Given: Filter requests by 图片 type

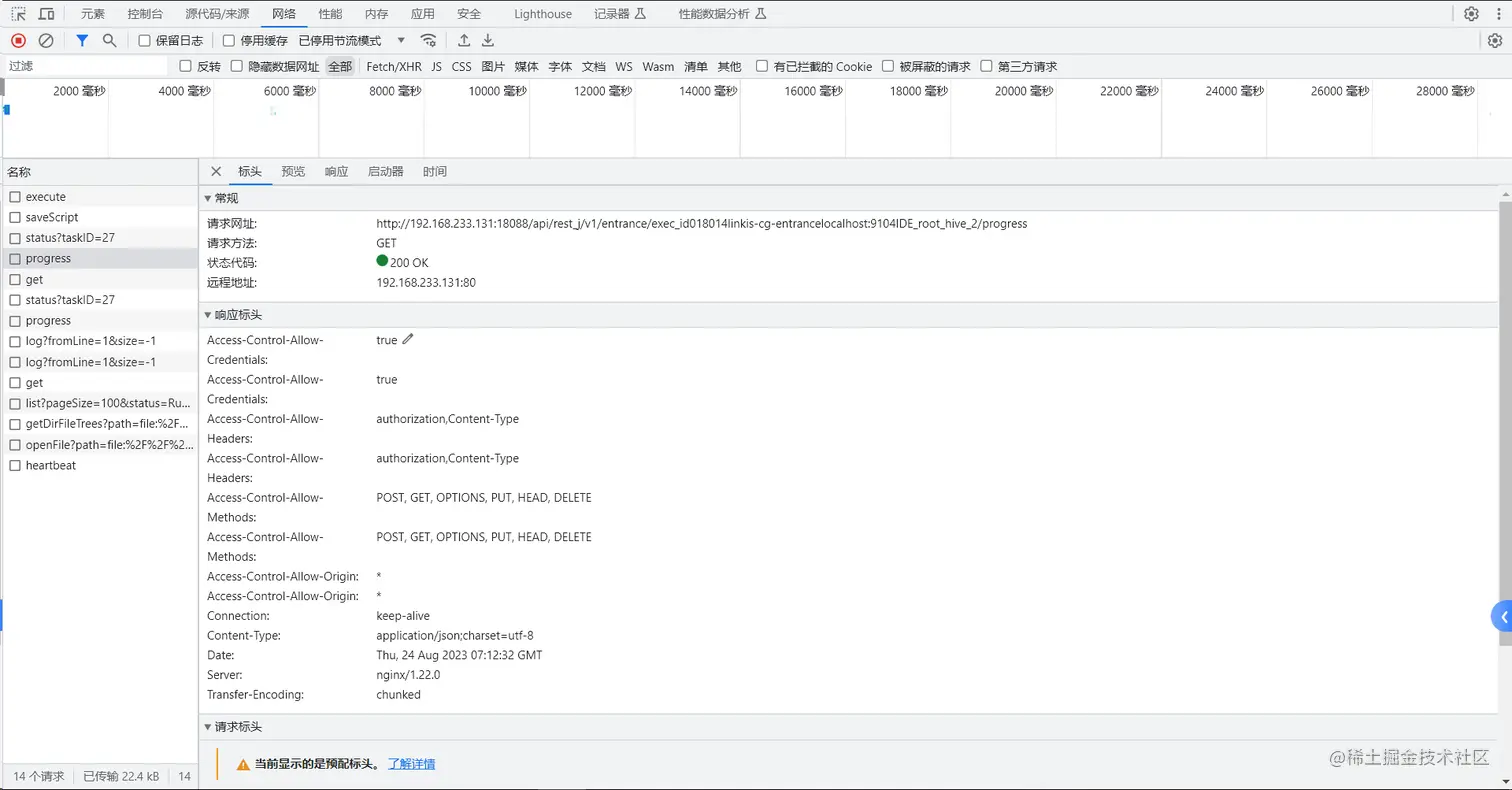Looking at the screenshot, I should pos(493,66).
